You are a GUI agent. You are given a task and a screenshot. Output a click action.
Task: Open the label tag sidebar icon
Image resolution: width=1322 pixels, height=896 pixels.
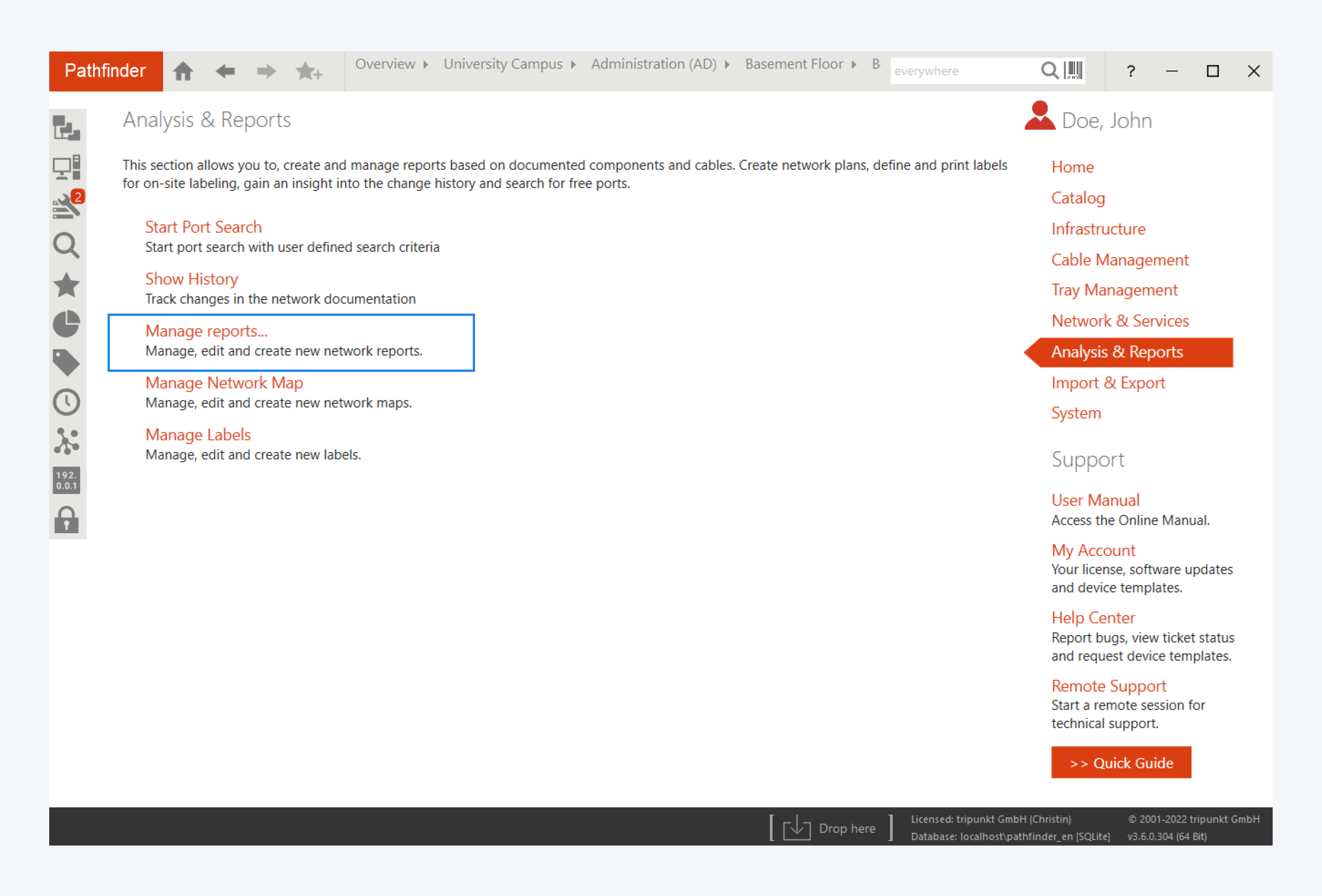[67, 362]
